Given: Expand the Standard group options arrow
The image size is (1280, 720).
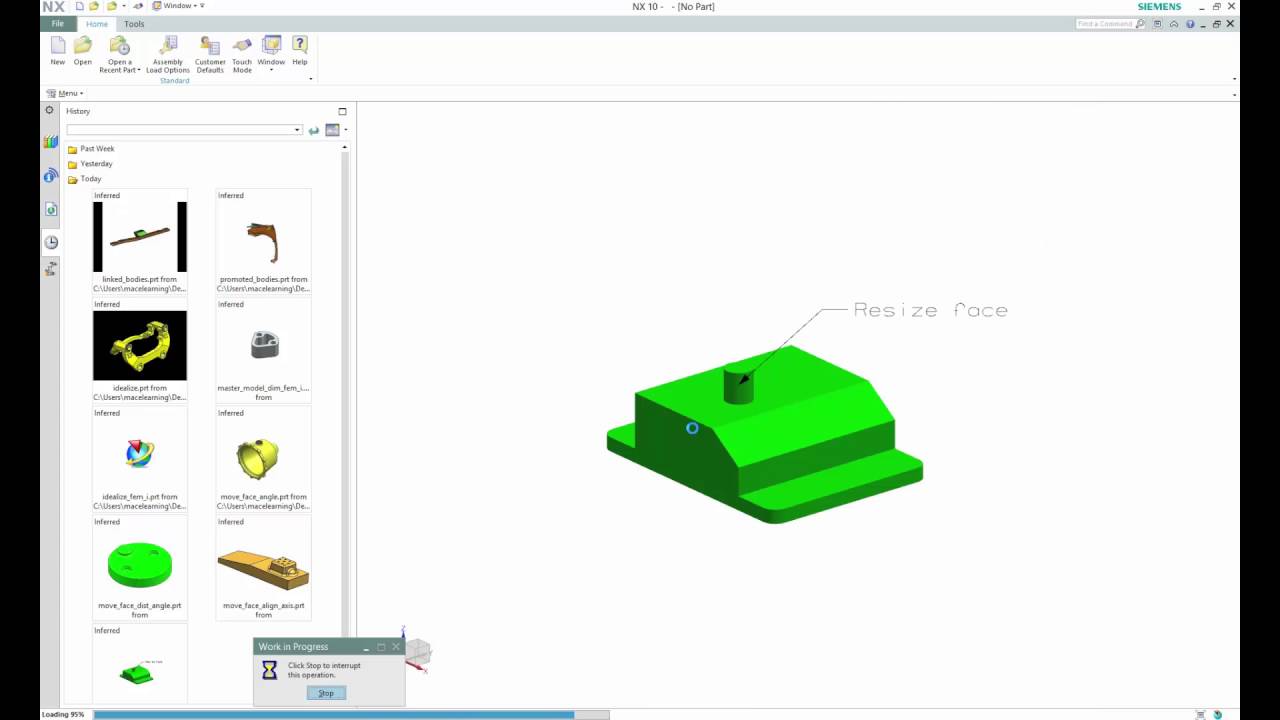Looking at the screenshot, I should 310,79.
